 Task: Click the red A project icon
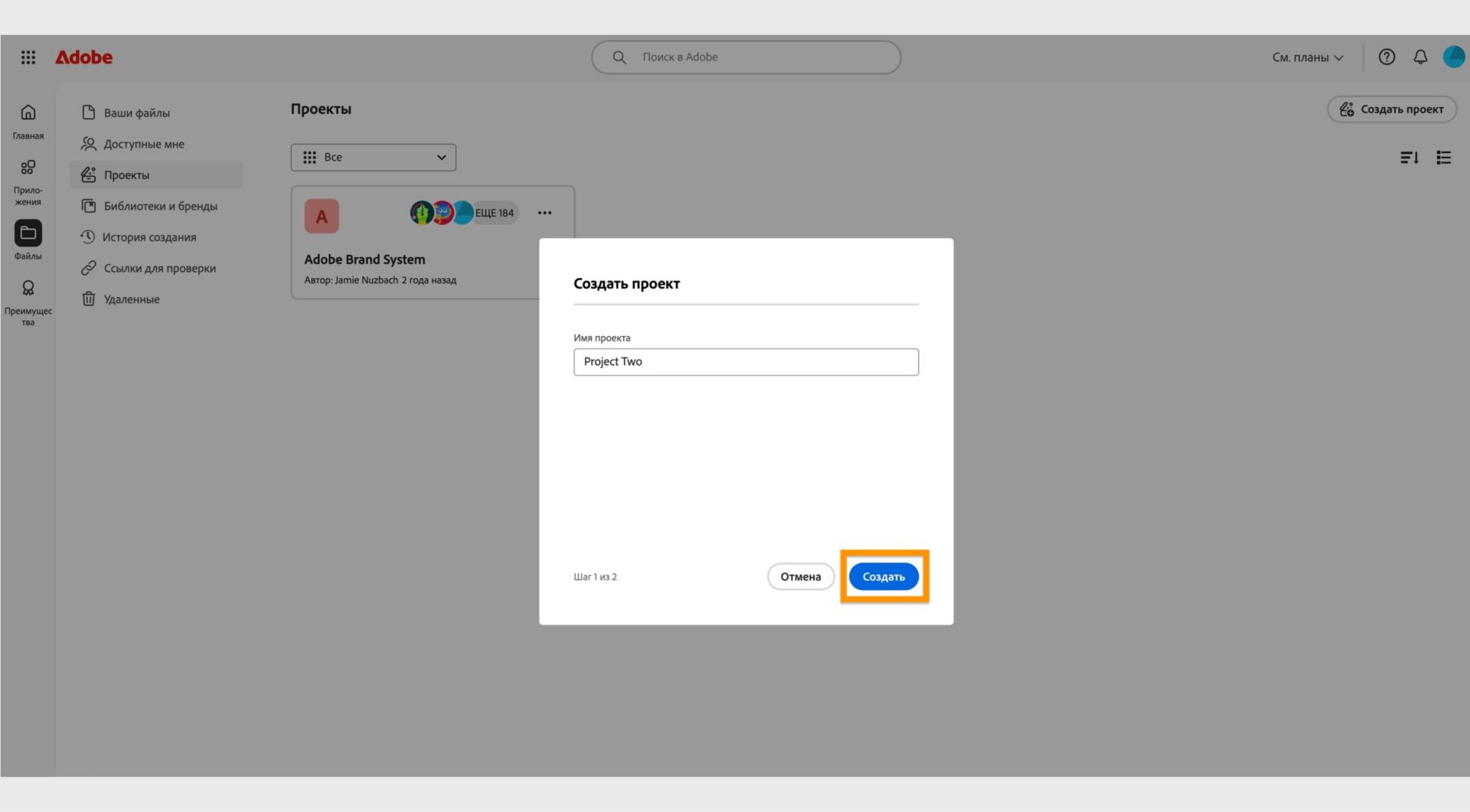click(322, 216)
